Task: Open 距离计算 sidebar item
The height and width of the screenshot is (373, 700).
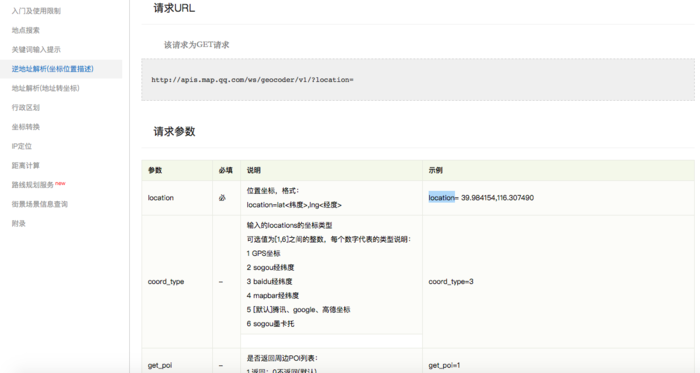Action: 25,166
